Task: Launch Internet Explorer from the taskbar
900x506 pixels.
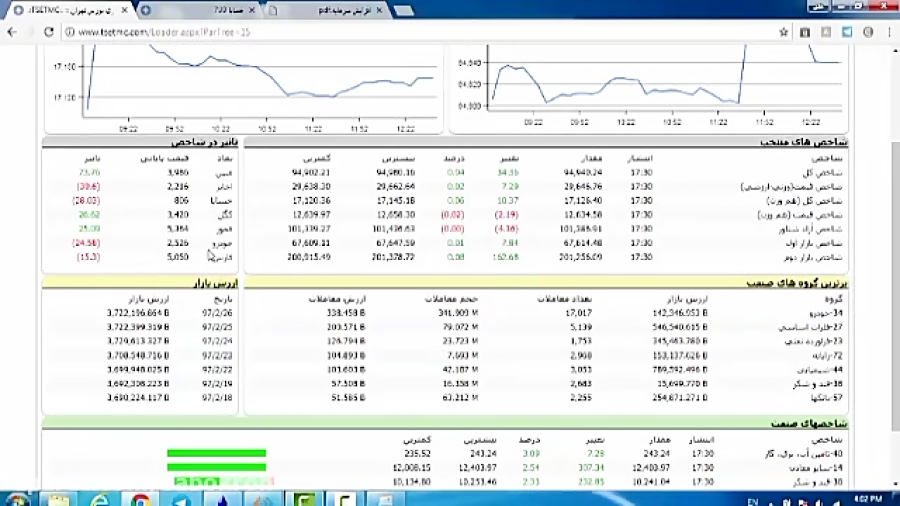Action: pos(99,500)
